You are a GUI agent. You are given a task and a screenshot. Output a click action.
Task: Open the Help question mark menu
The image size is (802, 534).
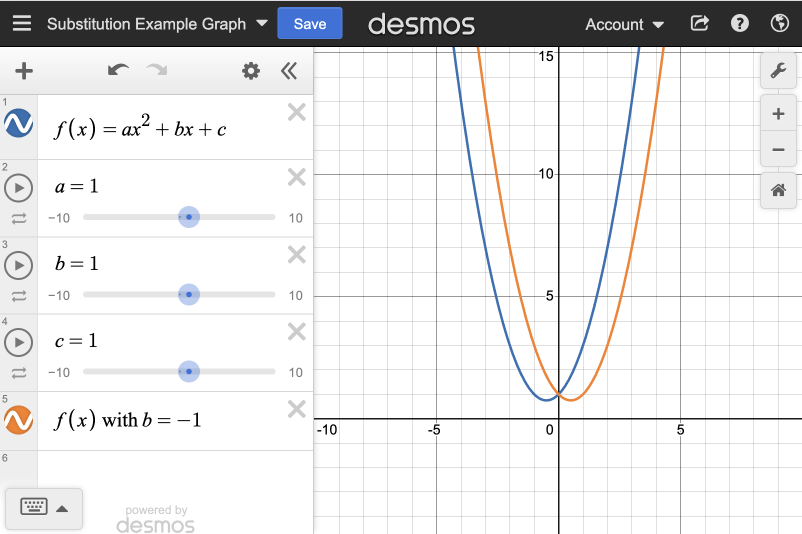coord(740,23)
